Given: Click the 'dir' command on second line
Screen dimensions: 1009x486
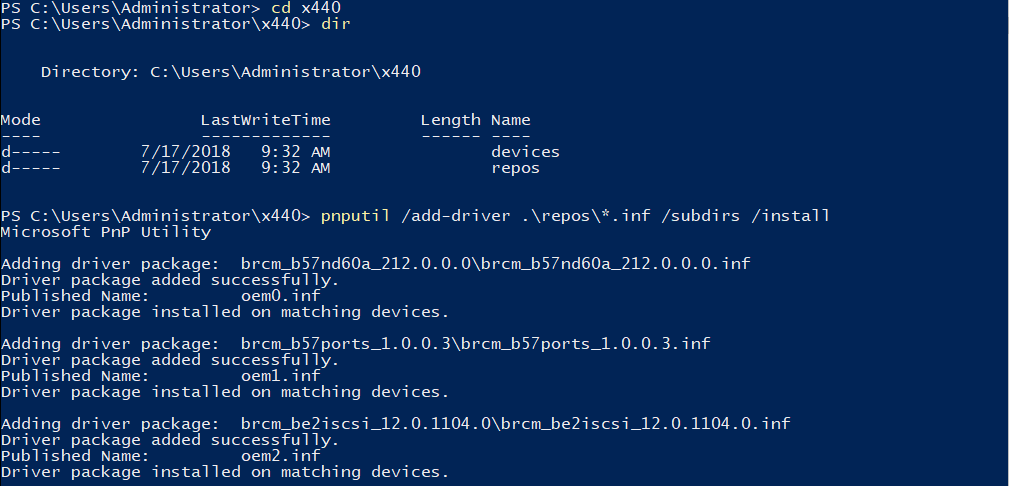Looking at the screenshot, I should click(x=336, y=24).
